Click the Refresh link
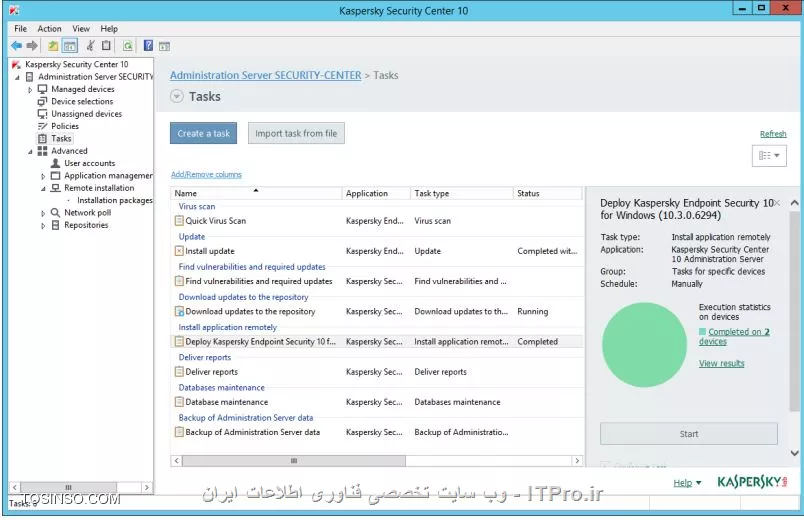Screen dimensions: 804x520 tap(773, 134)
